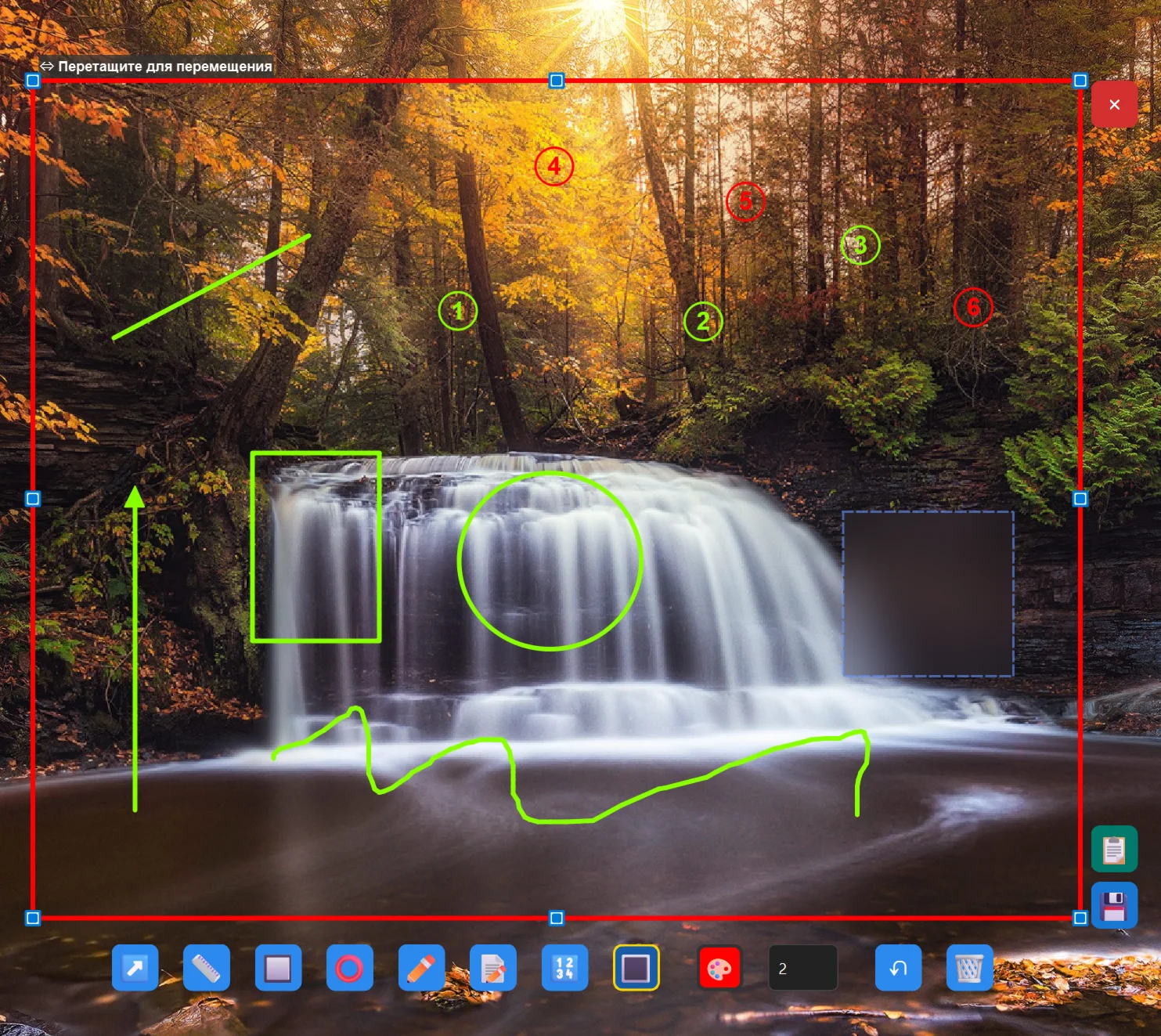Copy the screenshot to clipboard
This screenshot has width=1161, height=1036.
click(x=1115, y=849)
